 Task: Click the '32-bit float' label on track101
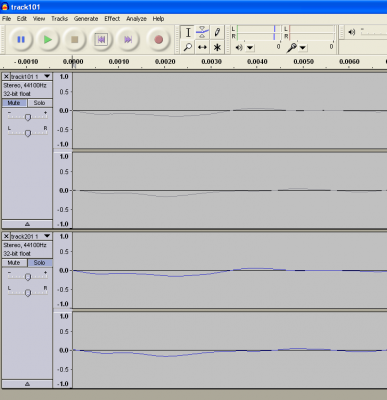tap(17, 94)
